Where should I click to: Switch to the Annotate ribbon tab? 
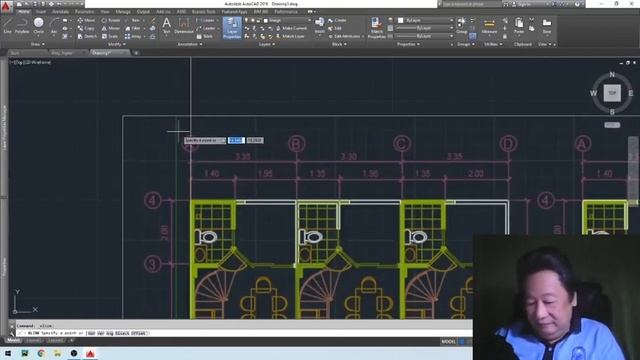(x=60, y=12)
